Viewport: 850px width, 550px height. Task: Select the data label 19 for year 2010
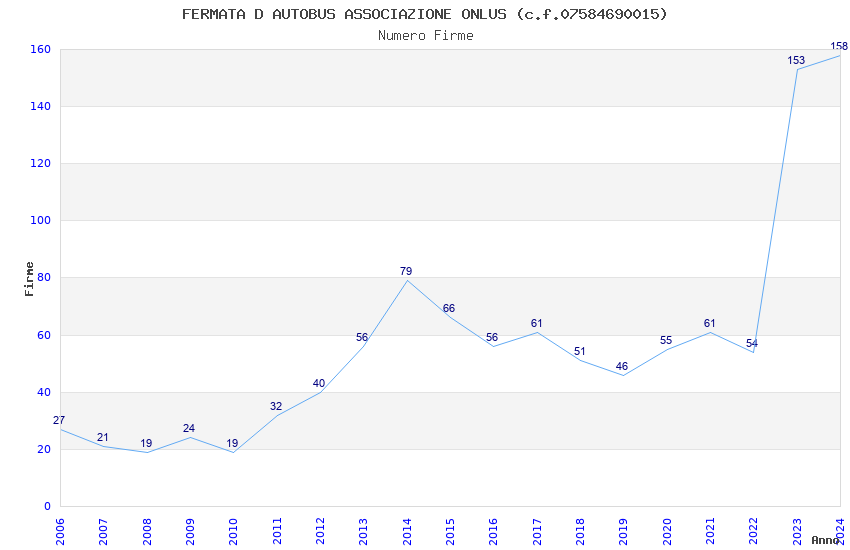tap(232, 443)
